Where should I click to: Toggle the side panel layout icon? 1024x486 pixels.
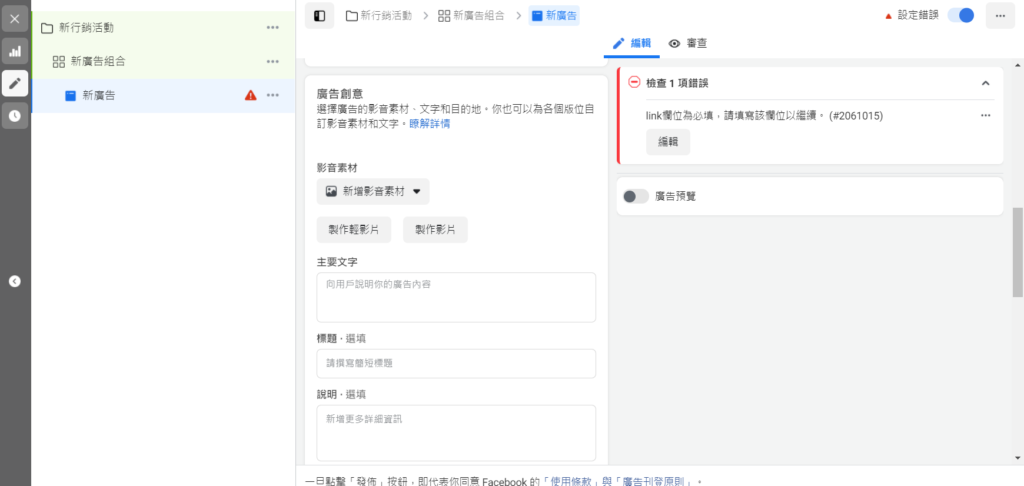click(319, 16)
